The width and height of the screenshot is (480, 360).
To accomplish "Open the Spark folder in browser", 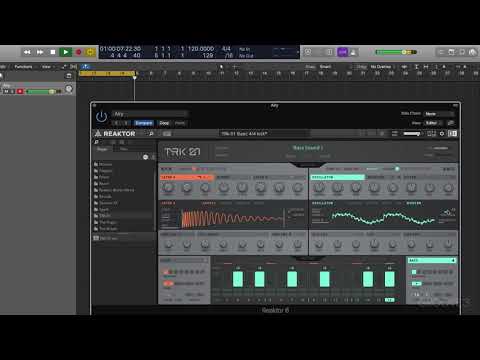I will coord(104,209).
